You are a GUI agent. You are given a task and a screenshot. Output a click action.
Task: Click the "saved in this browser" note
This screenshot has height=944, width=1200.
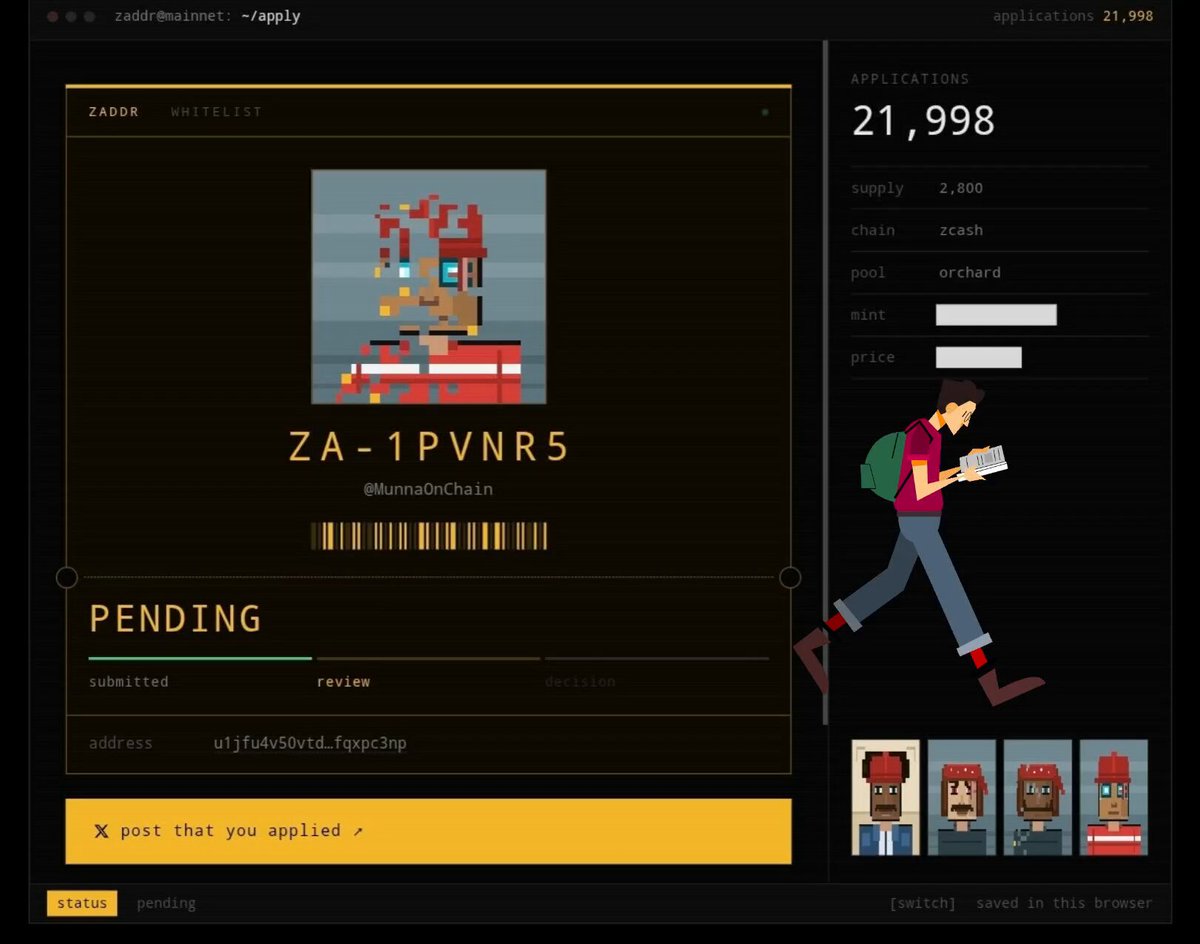click(x=1064, y=903)
